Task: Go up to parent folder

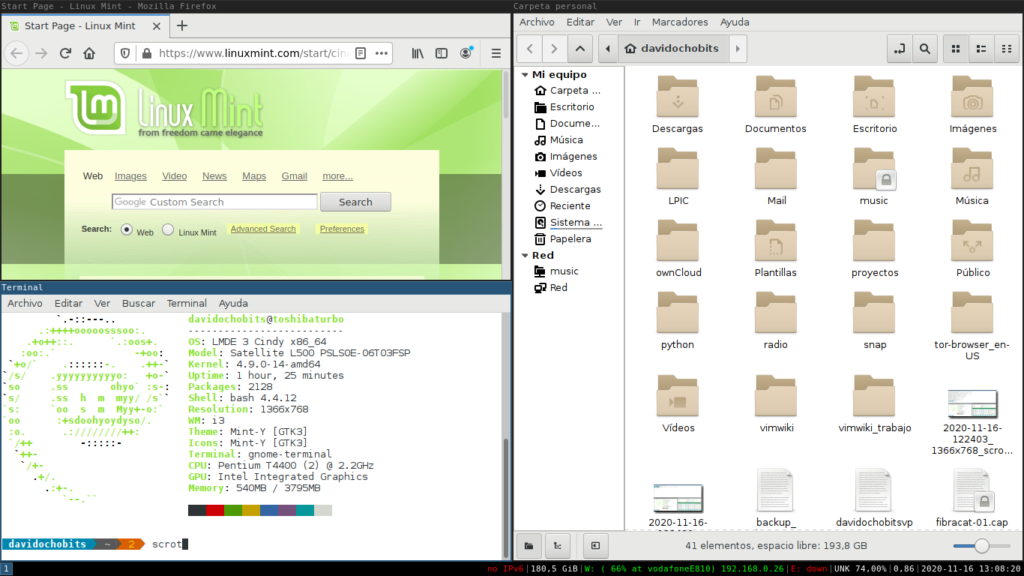Action: click(x=580, y=48)
